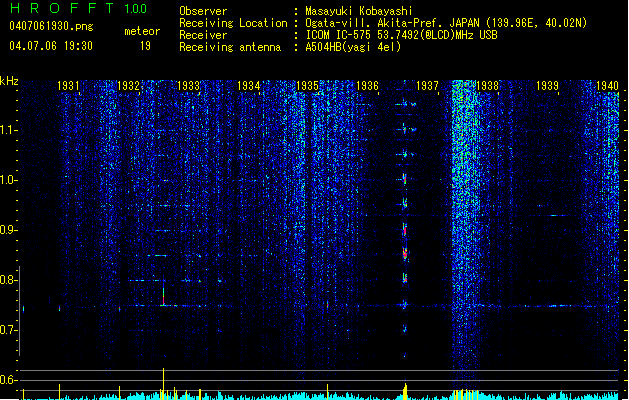Click the 1936 time marker

pos(367,86)
